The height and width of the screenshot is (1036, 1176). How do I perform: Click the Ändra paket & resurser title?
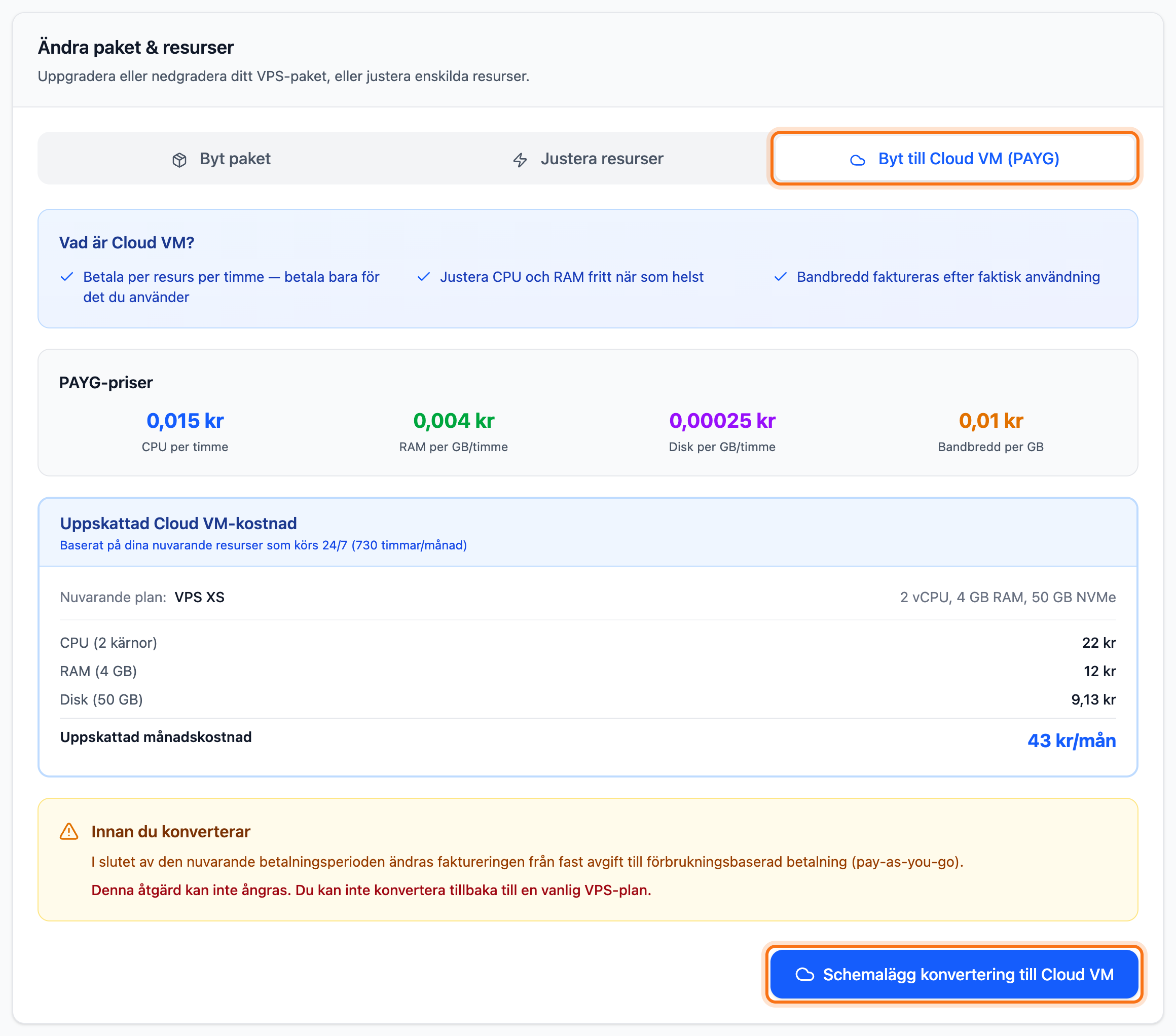pos(136,47)
